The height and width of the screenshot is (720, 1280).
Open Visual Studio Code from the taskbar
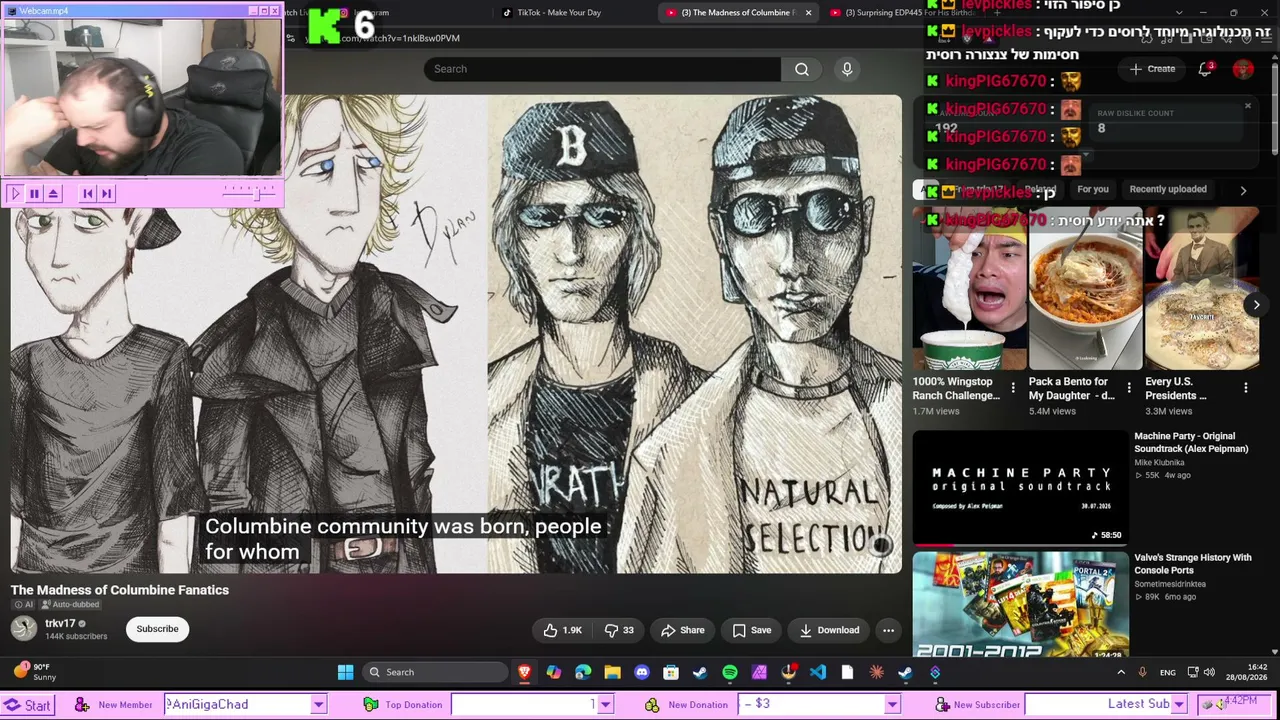[x=818, y=672]
